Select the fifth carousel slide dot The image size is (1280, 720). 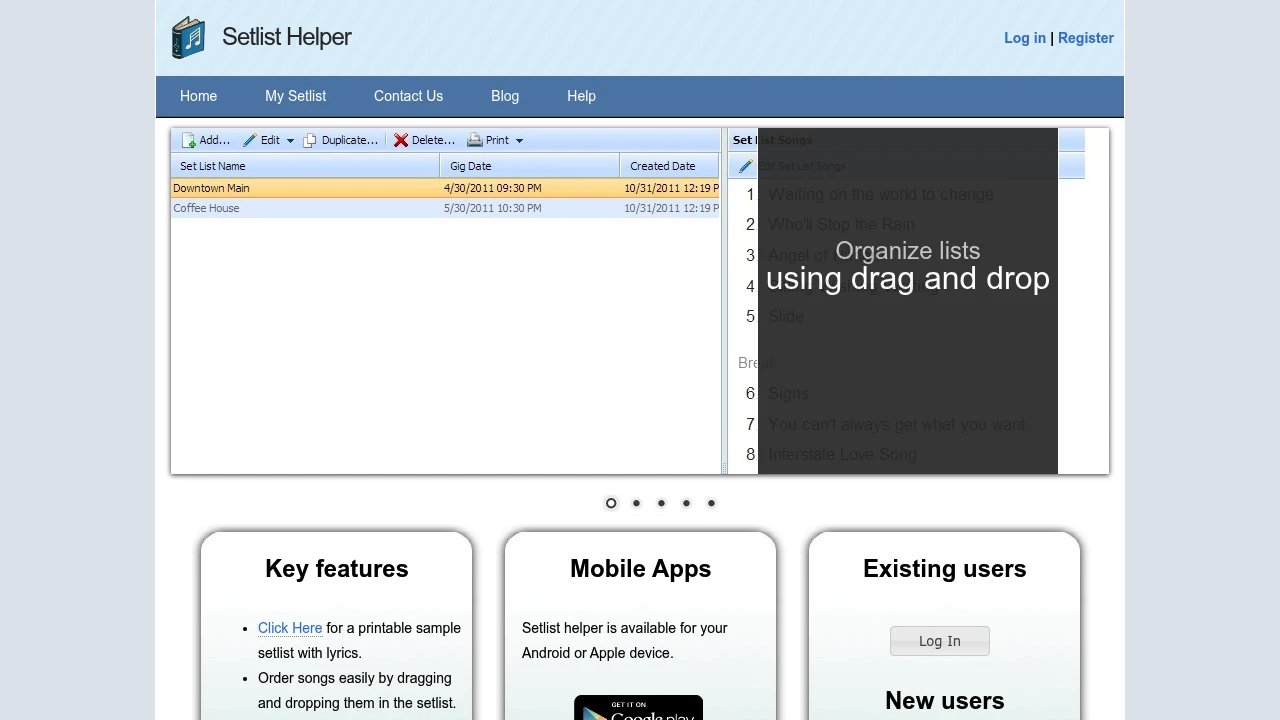(x=711, y=503)
